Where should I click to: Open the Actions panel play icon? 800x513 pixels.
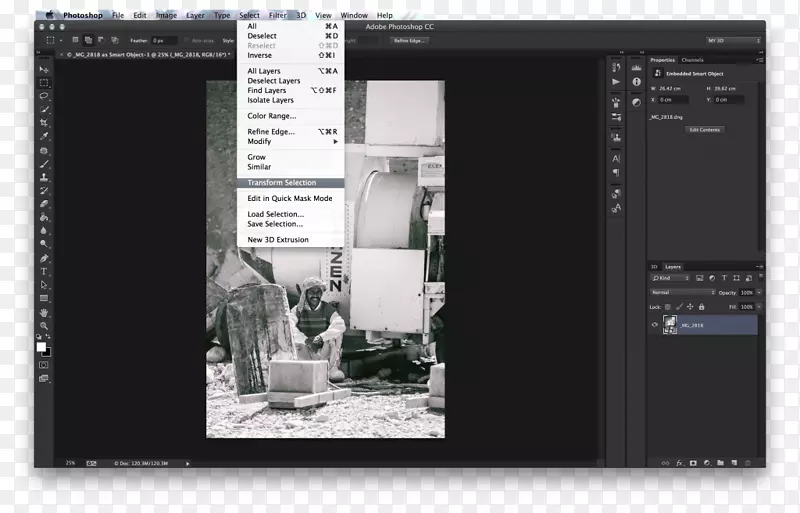[x=616, y=82]
